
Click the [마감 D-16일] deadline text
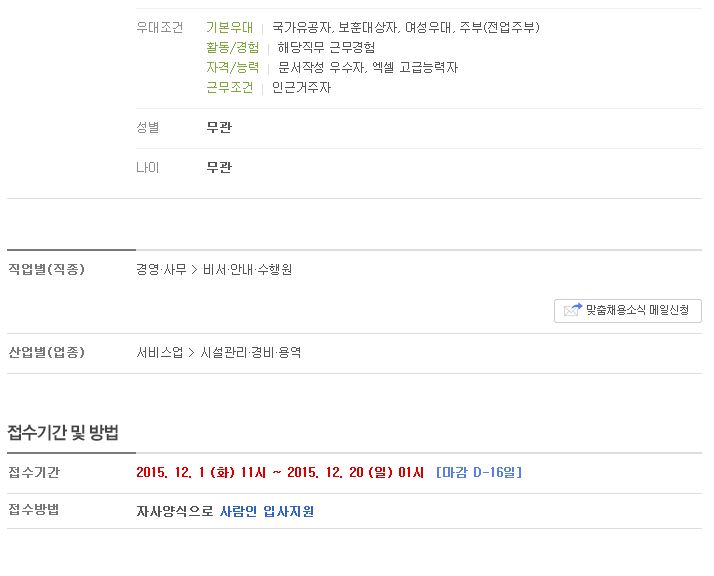coord(479,472)
